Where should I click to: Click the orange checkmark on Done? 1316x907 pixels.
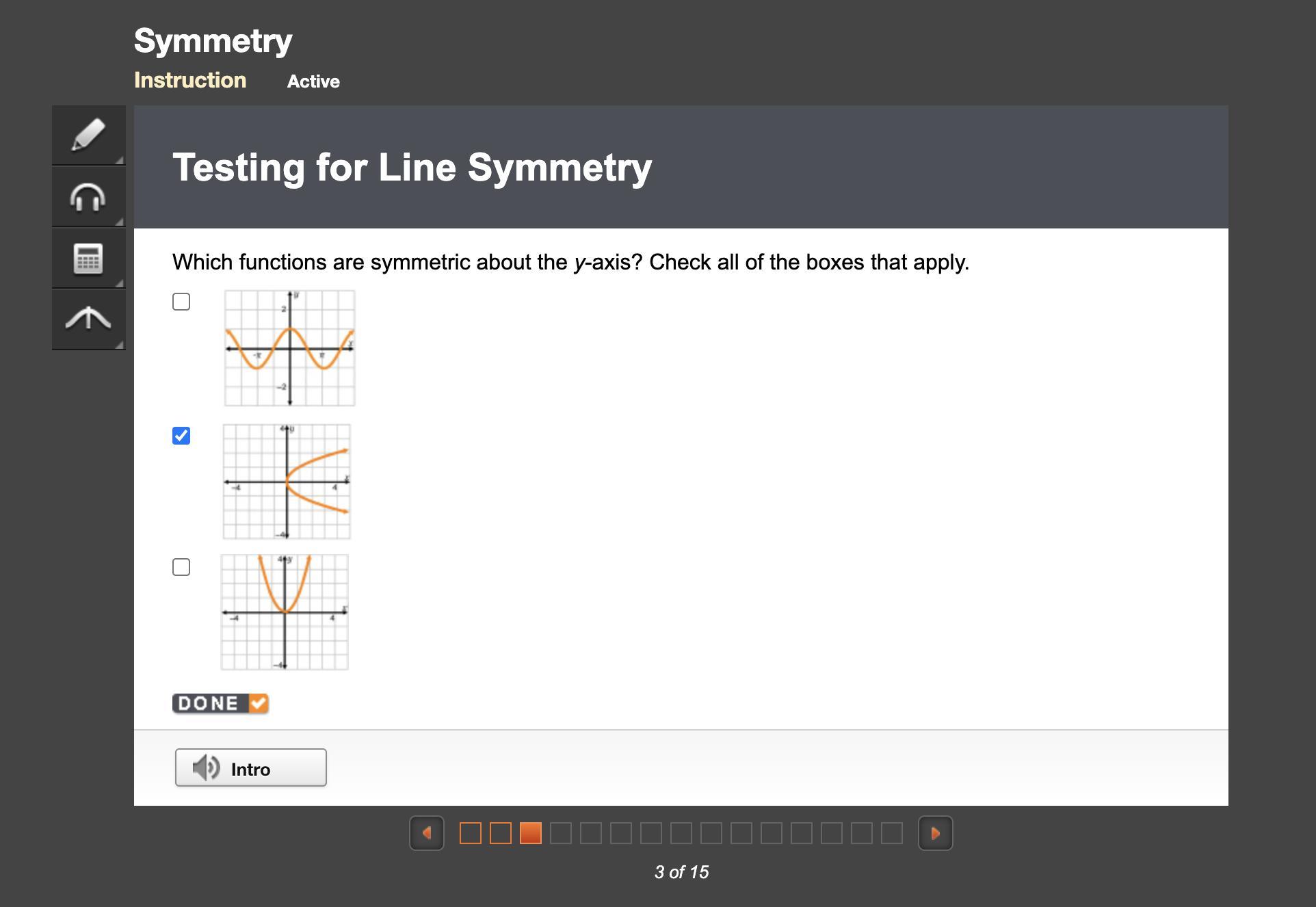click(259, 703)
